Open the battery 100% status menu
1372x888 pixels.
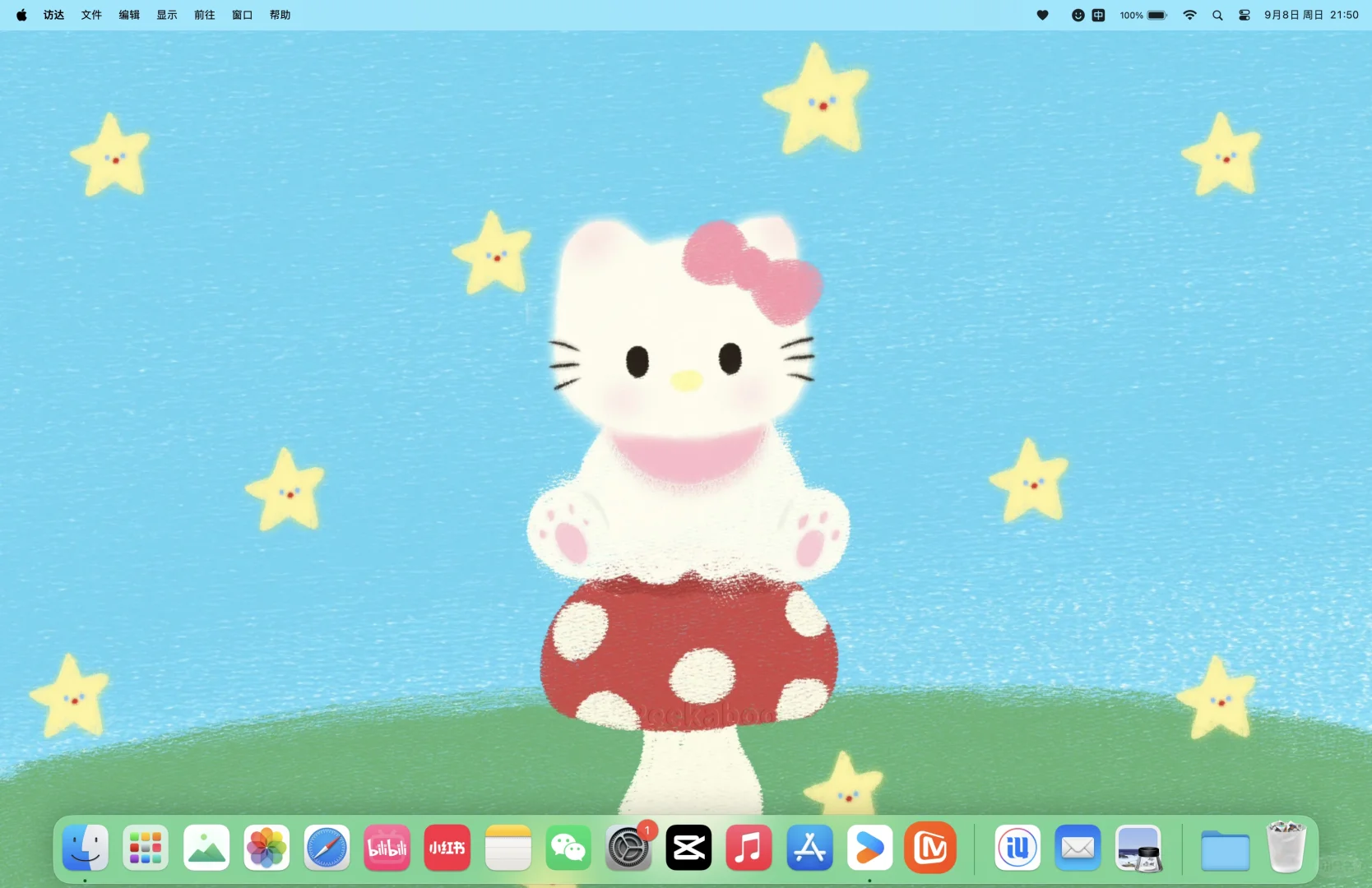1143,15
